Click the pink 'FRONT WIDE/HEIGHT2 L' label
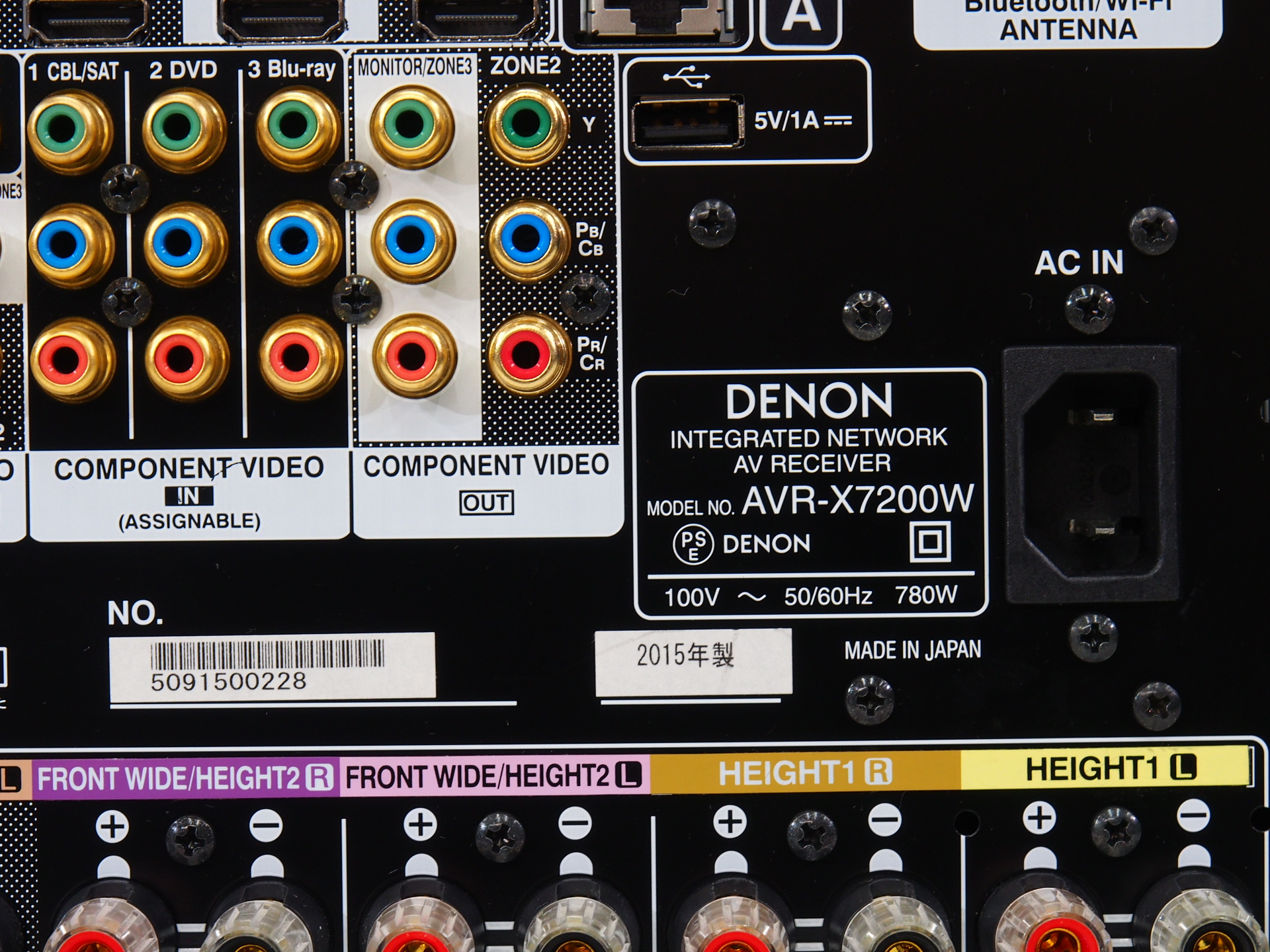The width and height of the screenshot is (1270, 952). (x=494, y=775)
